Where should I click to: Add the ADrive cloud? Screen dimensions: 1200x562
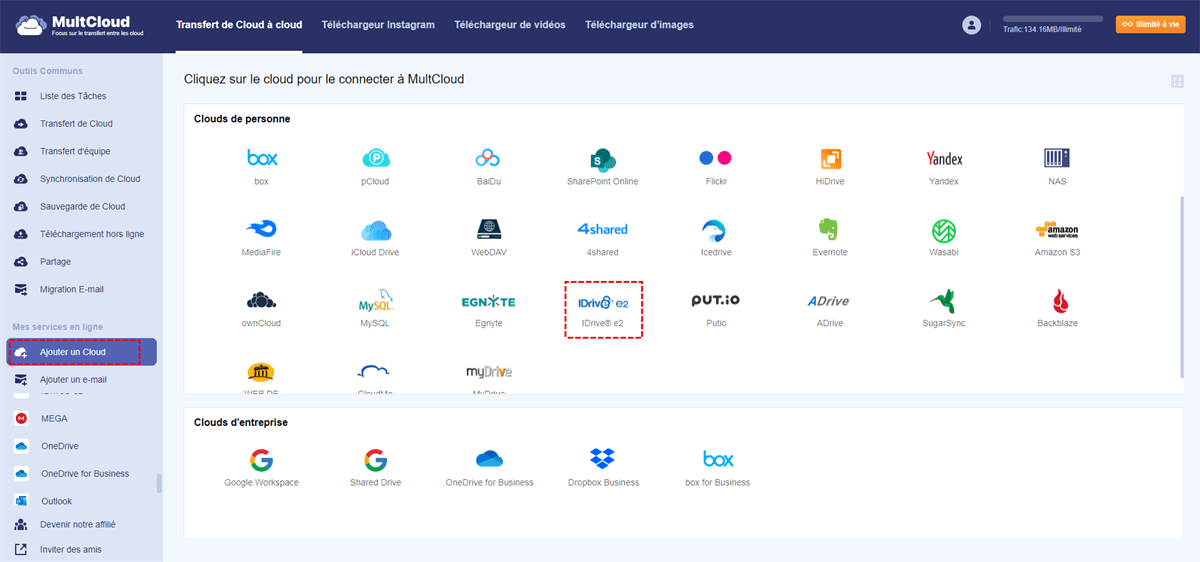coord(830,308)
